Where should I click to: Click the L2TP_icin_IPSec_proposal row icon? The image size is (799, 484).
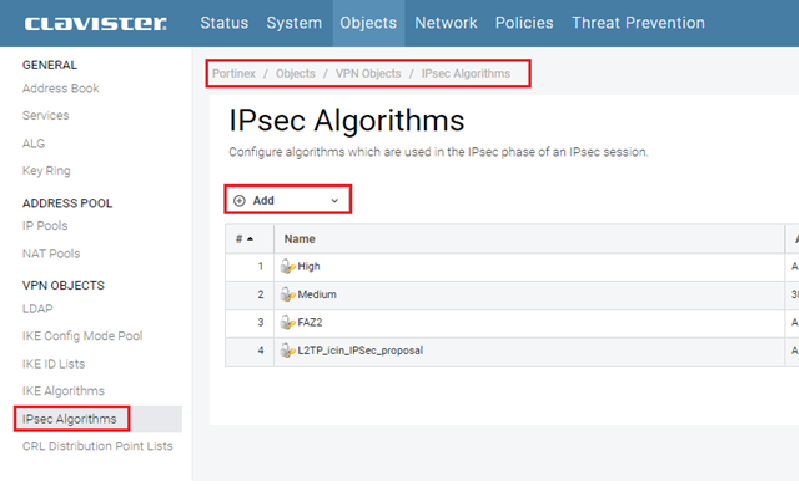290,351
